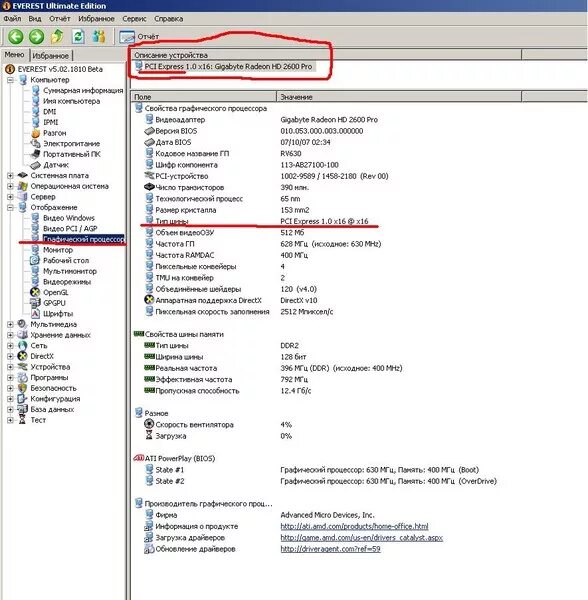Click the GPGPU icon in tree
Screen dimensions: 588x600
[35, 303]
